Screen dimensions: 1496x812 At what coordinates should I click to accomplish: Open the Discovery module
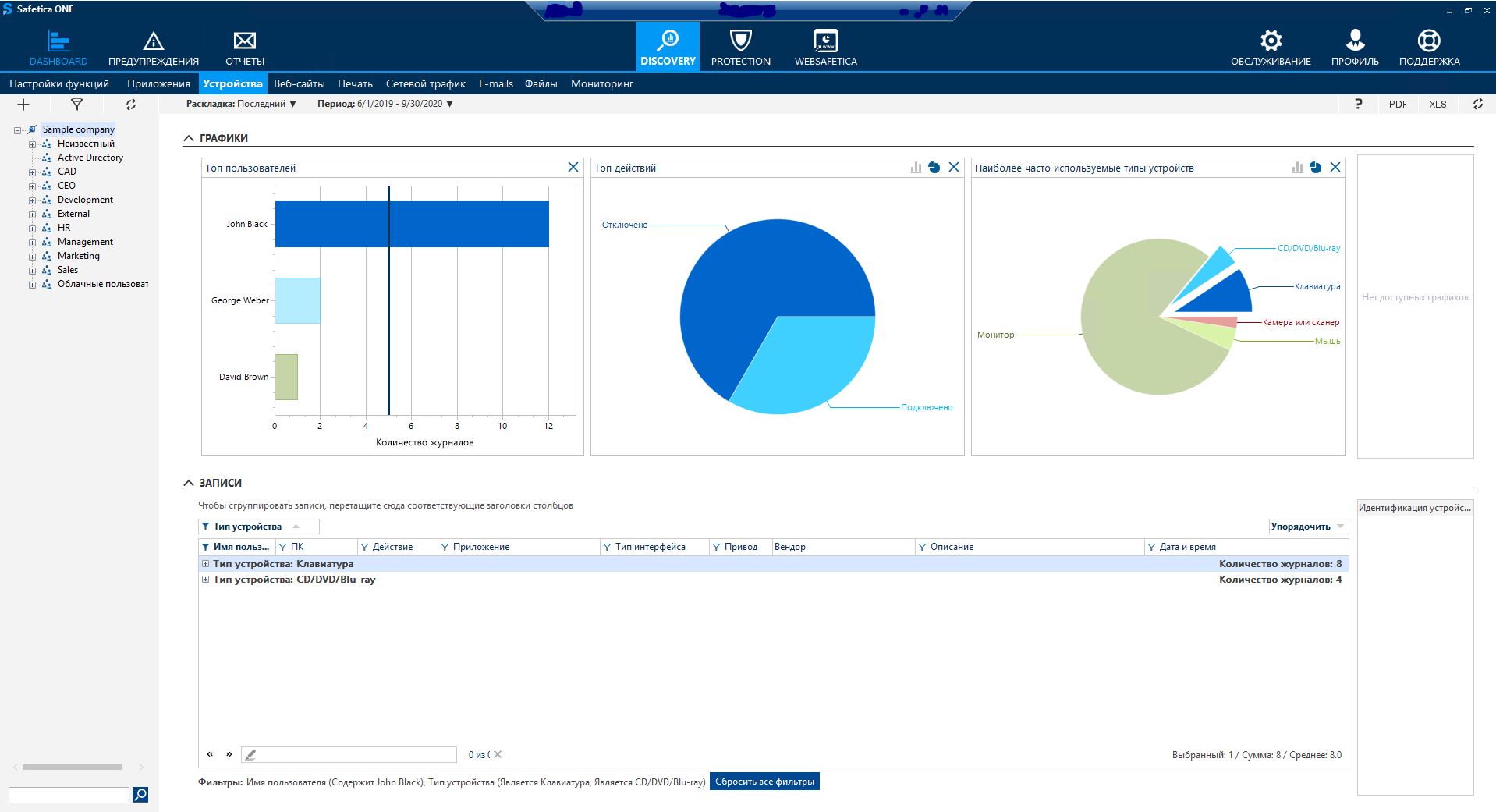668,47
